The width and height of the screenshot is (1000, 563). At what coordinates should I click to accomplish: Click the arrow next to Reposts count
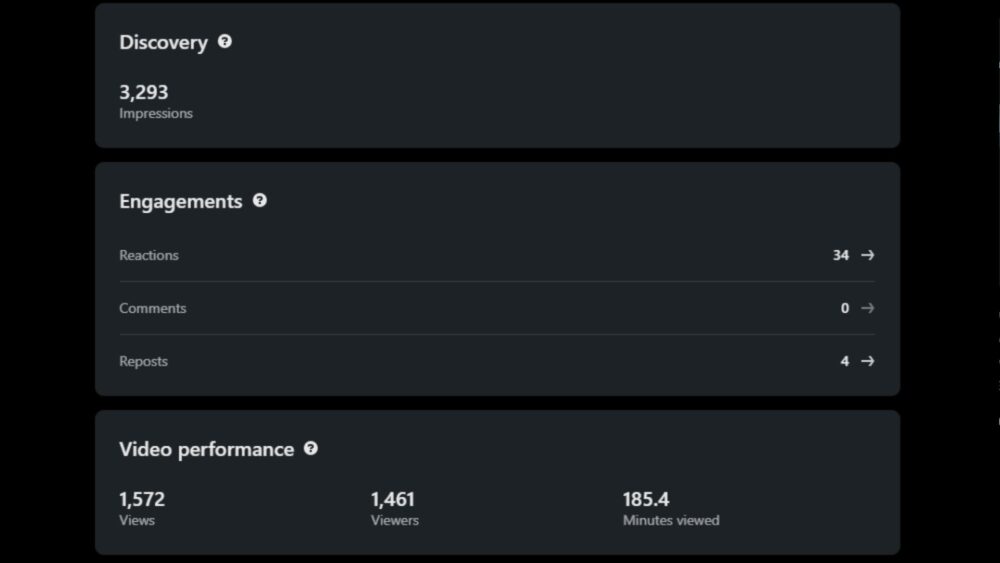point(867,361)
